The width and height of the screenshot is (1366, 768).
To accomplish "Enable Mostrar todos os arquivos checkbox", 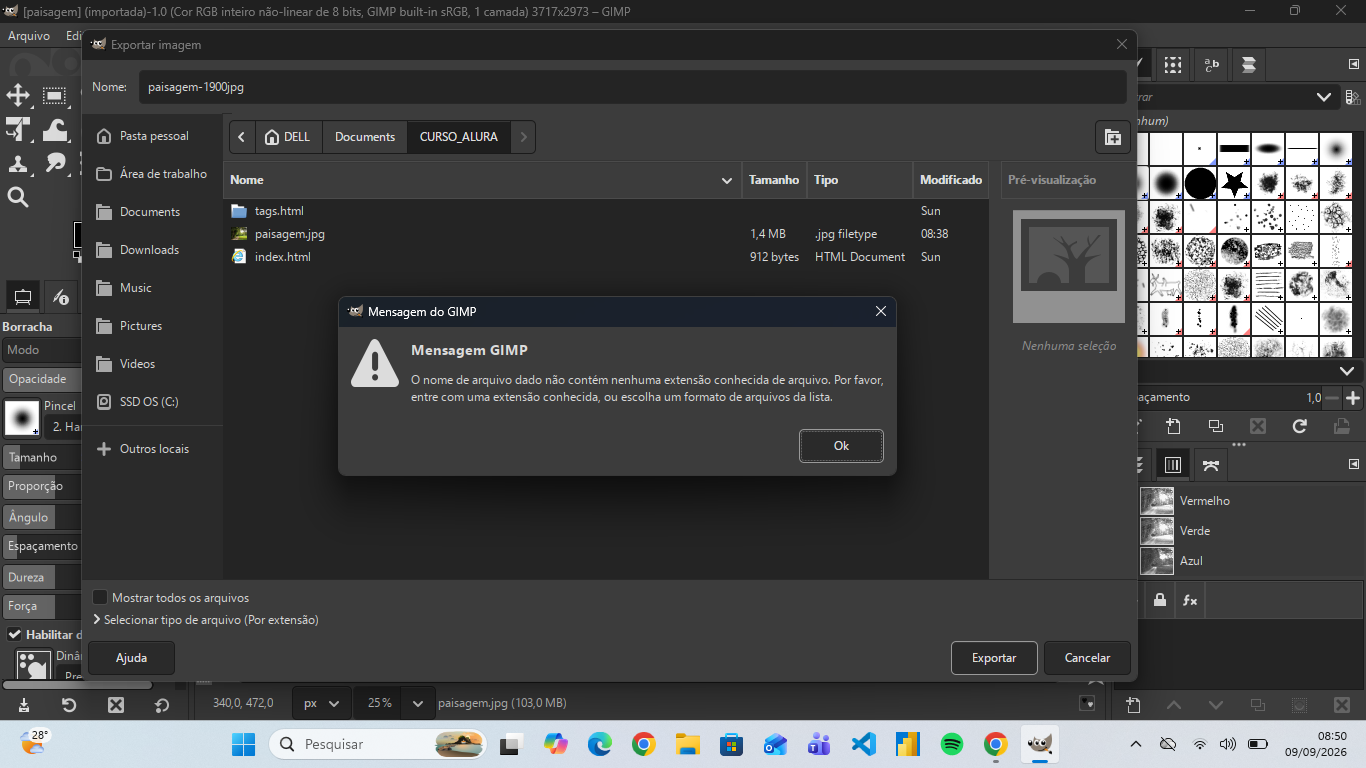I will pos(100,597).
